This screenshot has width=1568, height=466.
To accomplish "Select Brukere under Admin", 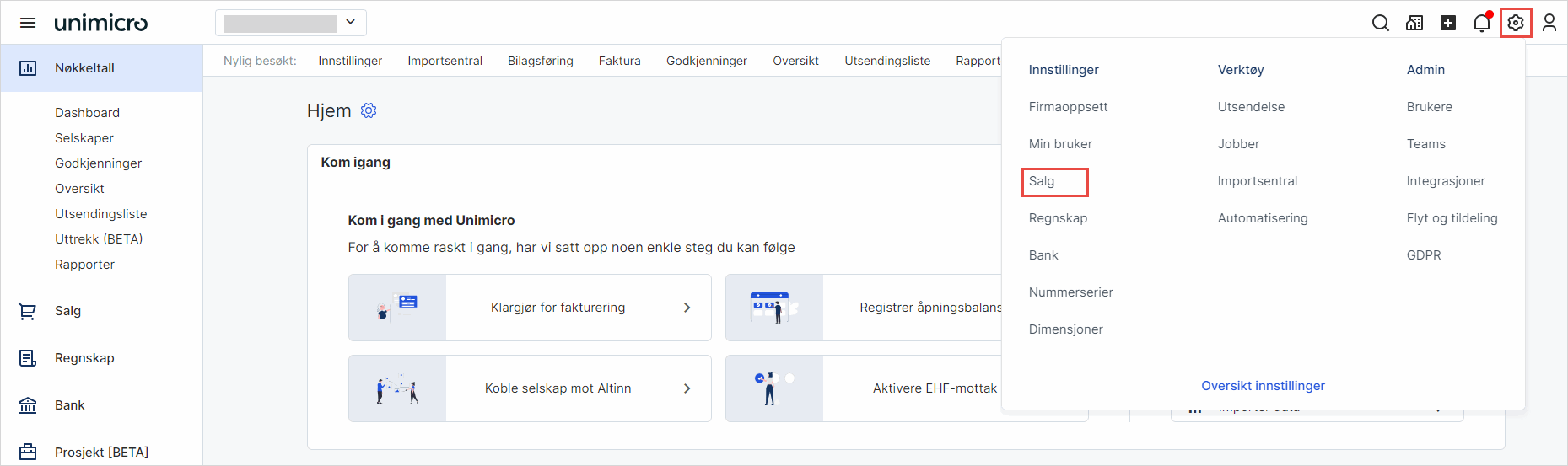I will [x=1429, y=107].
